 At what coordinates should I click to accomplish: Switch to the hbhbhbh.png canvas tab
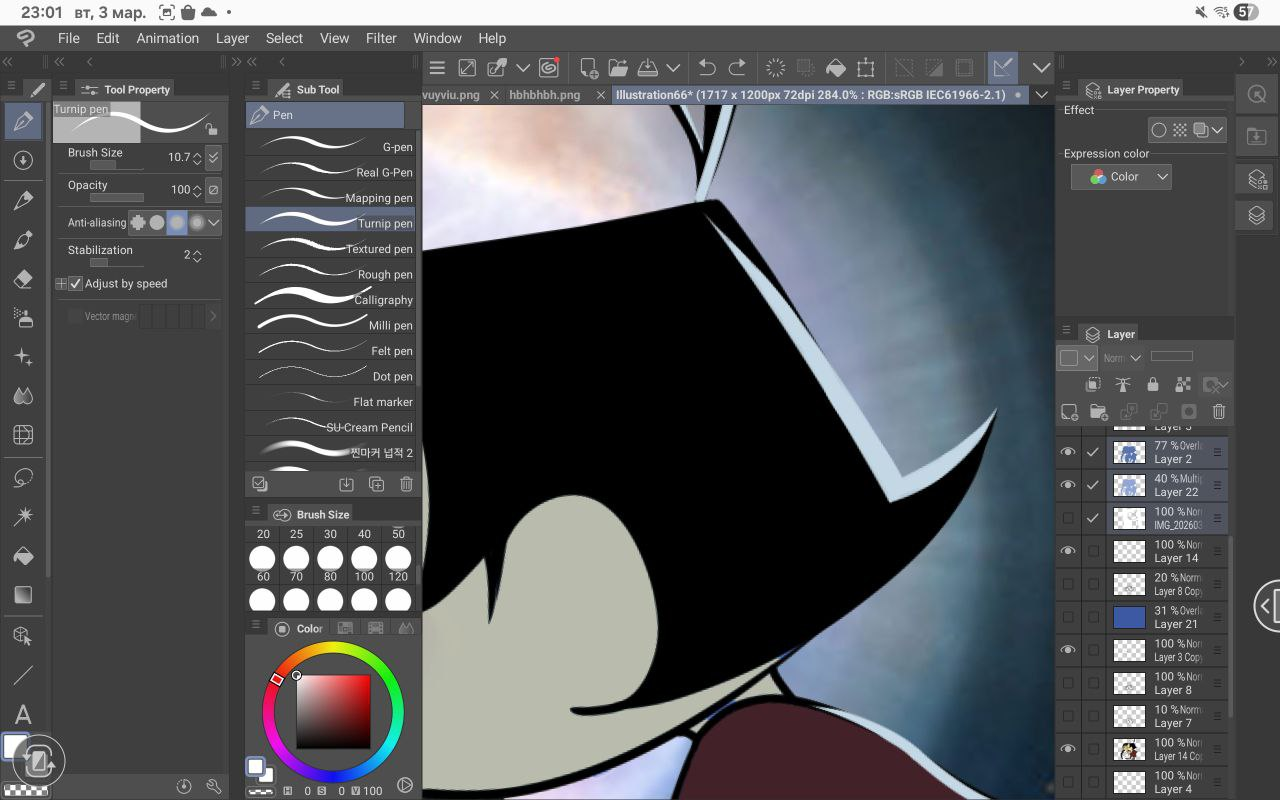point(544,95)
